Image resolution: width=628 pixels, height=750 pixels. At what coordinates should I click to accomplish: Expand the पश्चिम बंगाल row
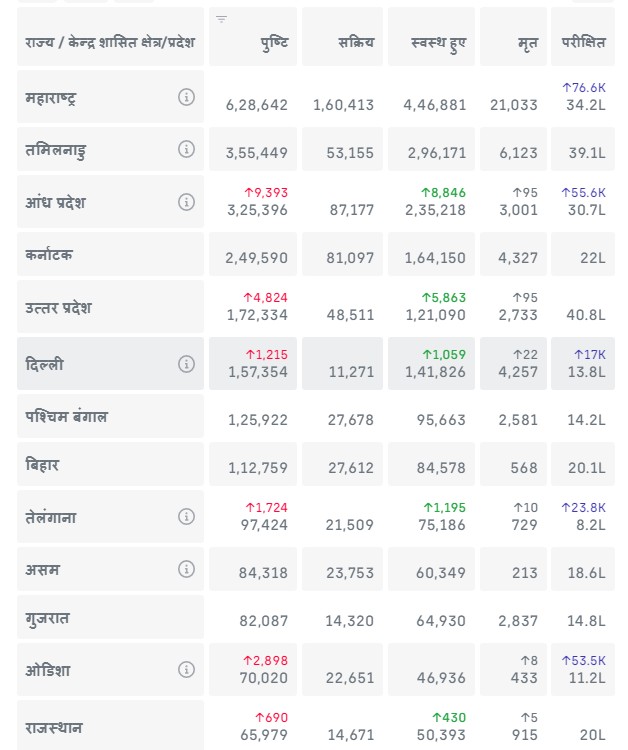pos(66,416)
